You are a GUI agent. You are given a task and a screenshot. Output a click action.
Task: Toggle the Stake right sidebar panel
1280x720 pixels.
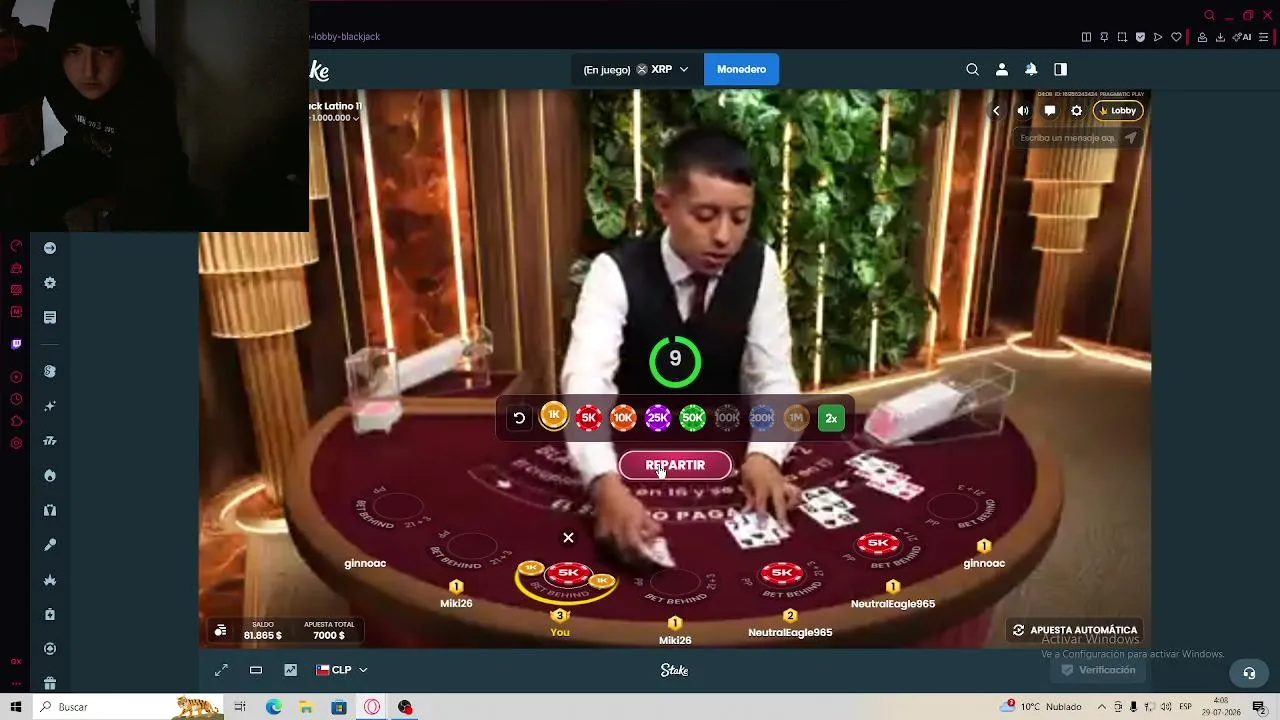point(1060,69)
